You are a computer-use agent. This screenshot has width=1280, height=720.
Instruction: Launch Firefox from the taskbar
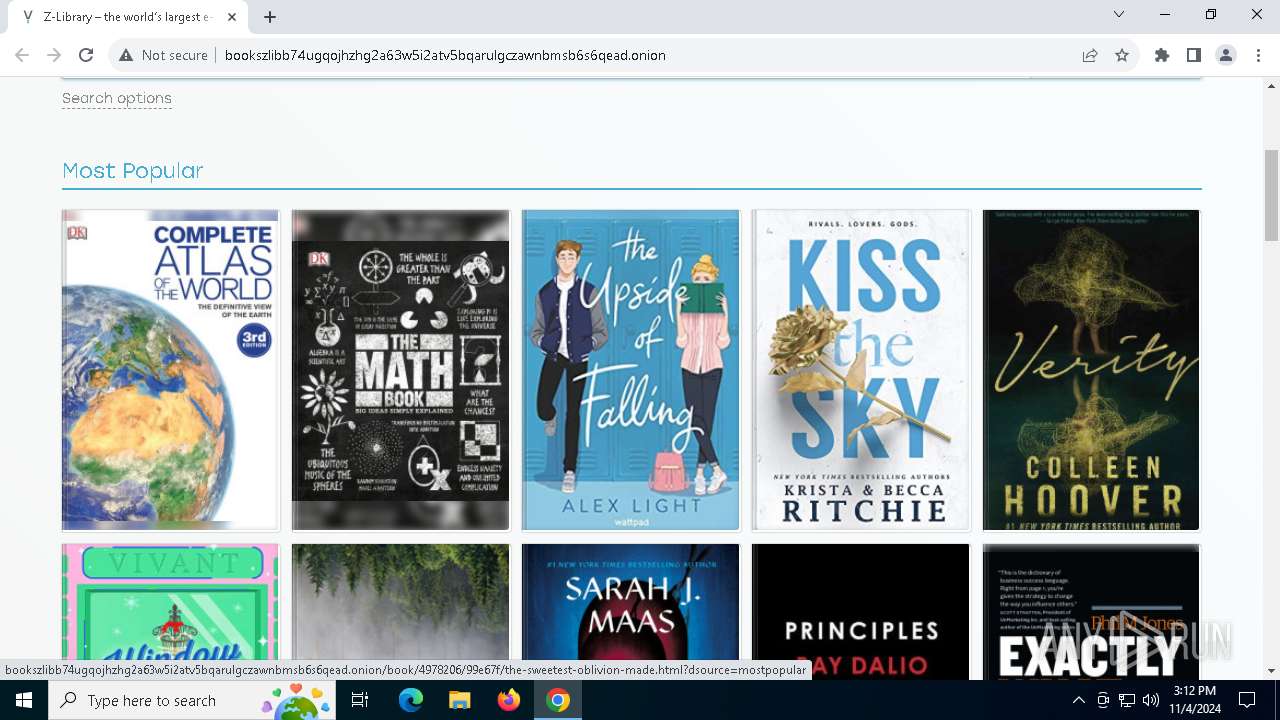[509, 700]
